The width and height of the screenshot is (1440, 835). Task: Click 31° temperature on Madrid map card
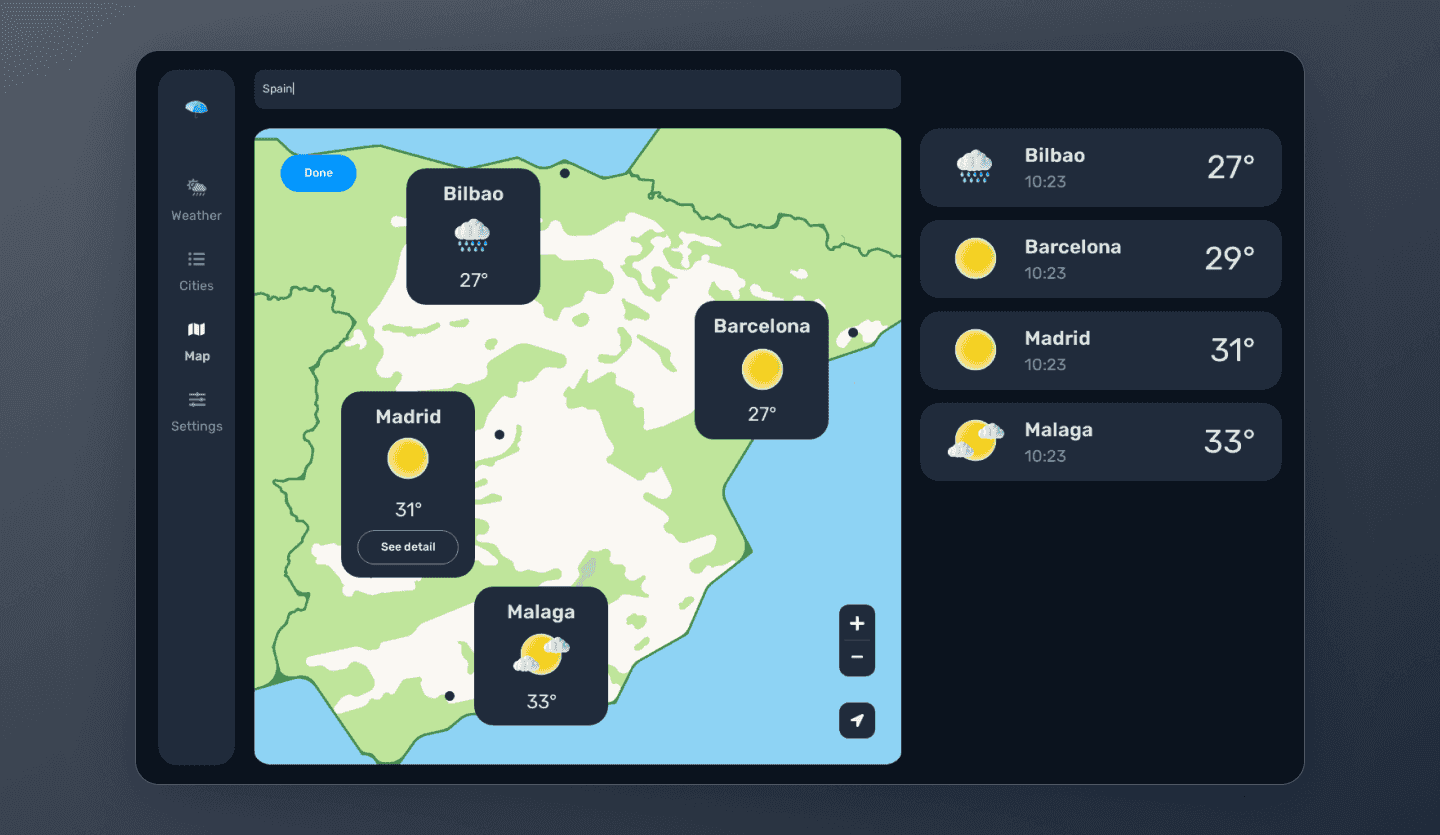408,510
